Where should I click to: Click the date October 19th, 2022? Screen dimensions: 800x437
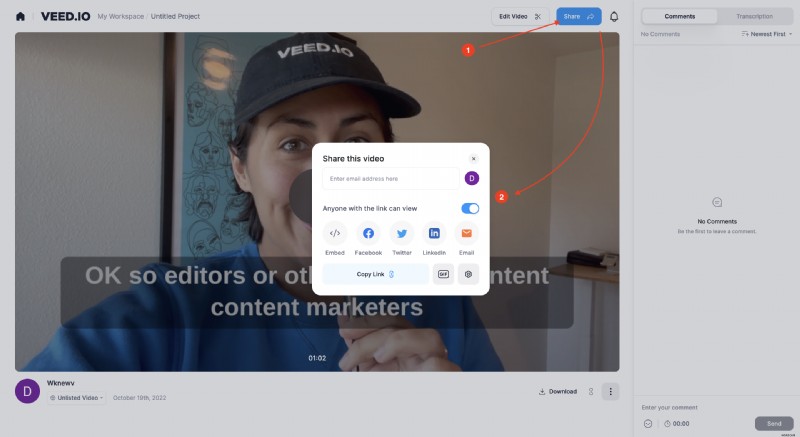pos(139,398)
